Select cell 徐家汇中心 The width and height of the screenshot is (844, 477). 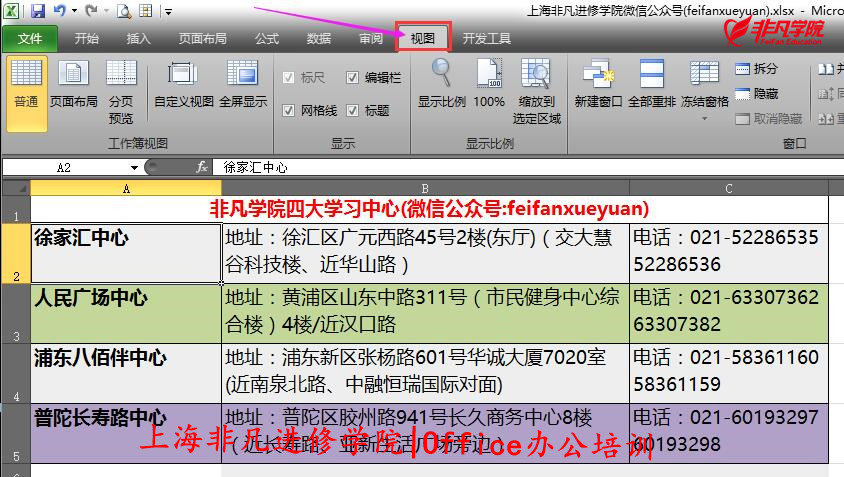click(126, 253)
